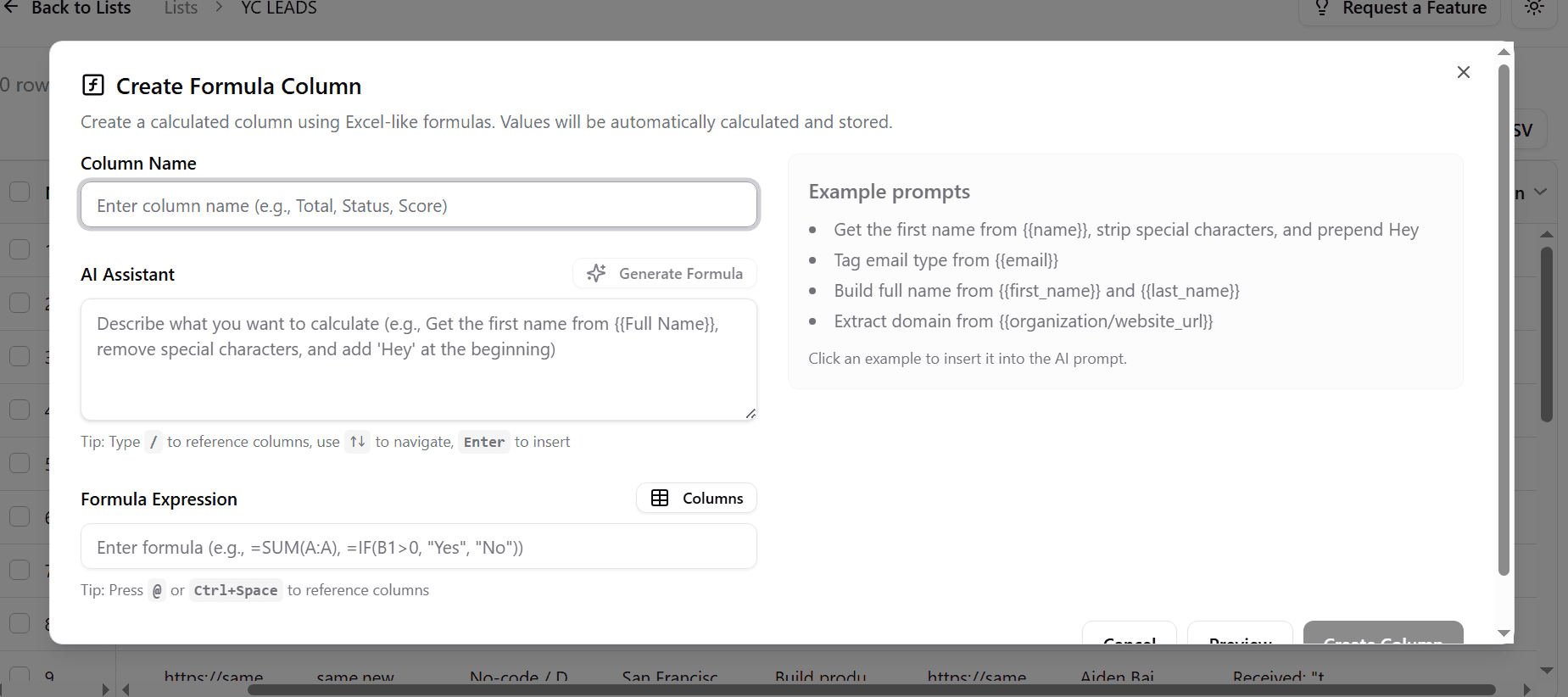Click the fx formula icon in the dialog header
This screenshot has height=697, width=1568.
(x=93, y=84)
